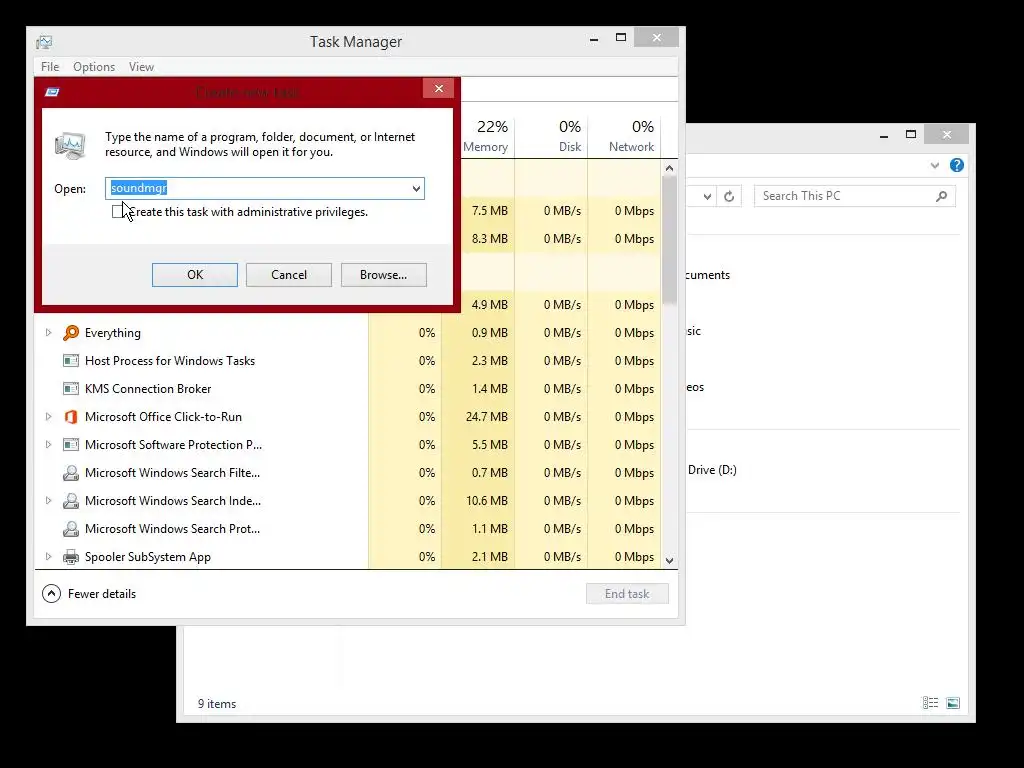Click Microsoft Software Protection process icon
Screen dimensions: 1024x768
click(71, 445)
